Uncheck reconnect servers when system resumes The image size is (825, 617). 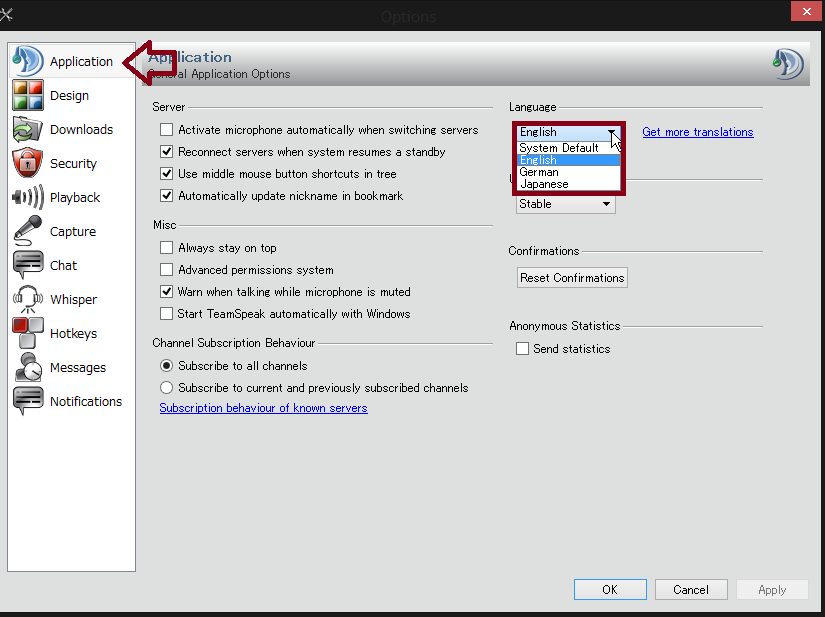pyautogui.click(x=166, y=151)
